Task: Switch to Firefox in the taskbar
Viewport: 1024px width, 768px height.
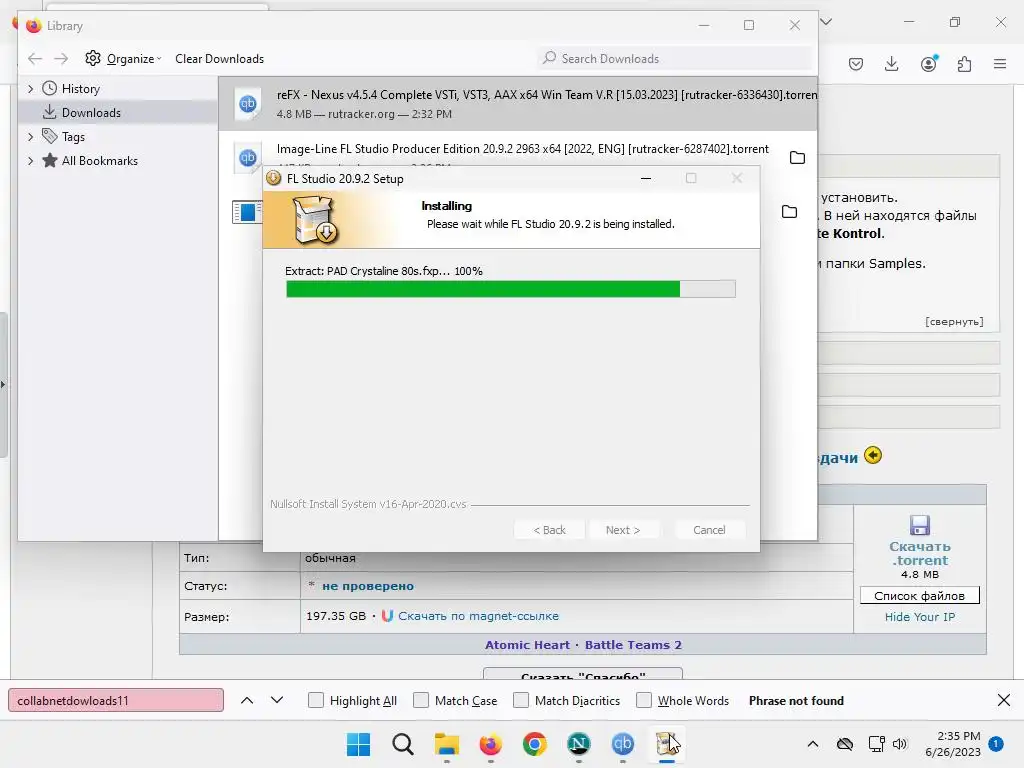Action: tap(490, 744)
